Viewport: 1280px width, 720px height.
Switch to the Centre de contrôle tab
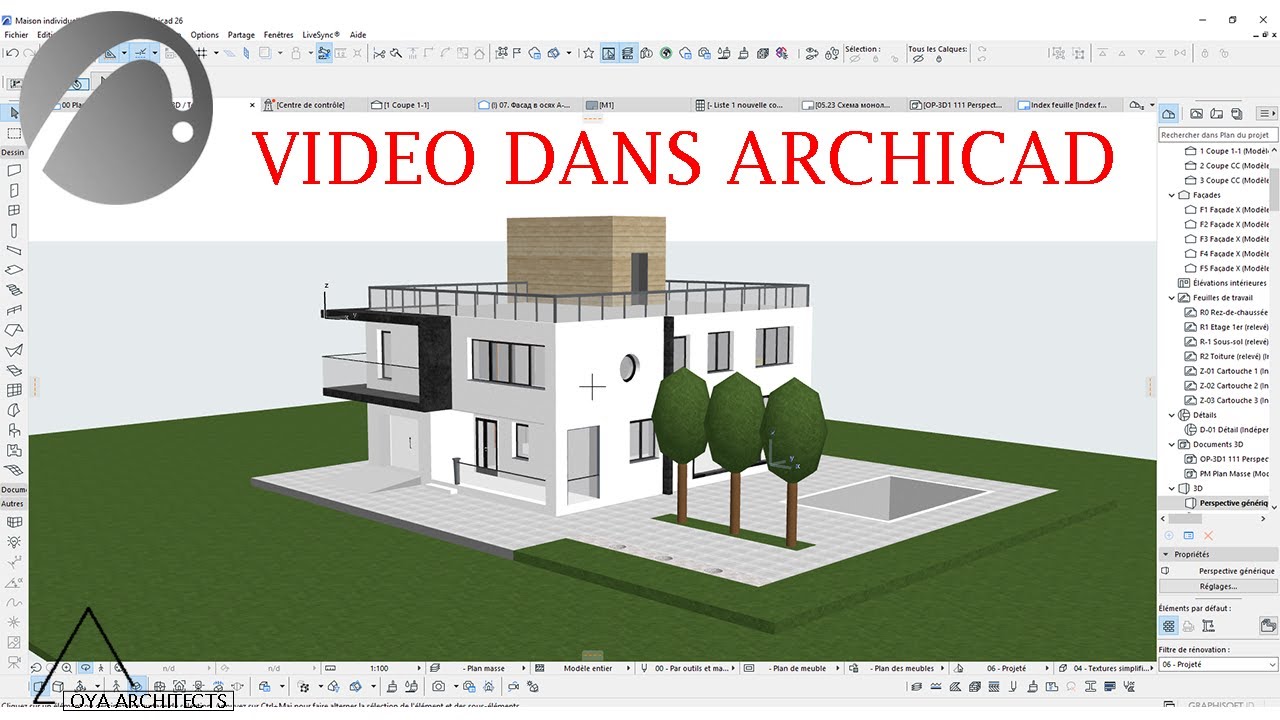(x=312, y=105)
